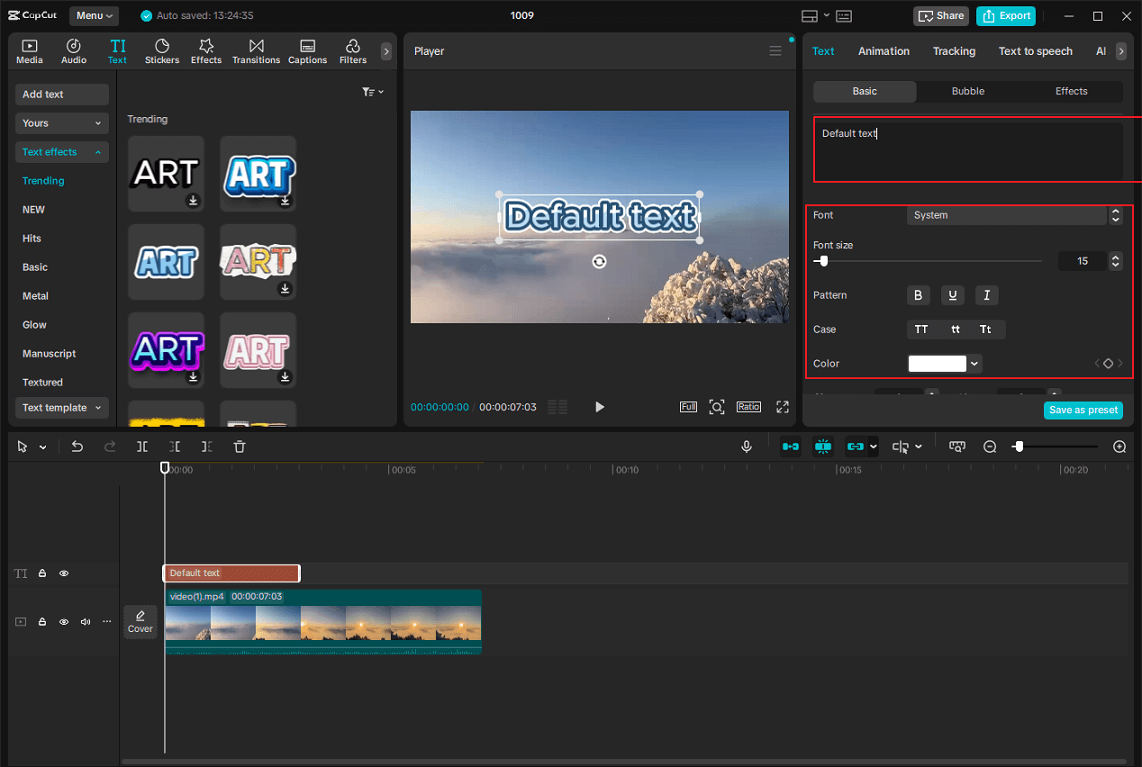Hide the text track using eye icon
Image resolution: width=1142 pixels, height=767 pixels.
(64, 574)
